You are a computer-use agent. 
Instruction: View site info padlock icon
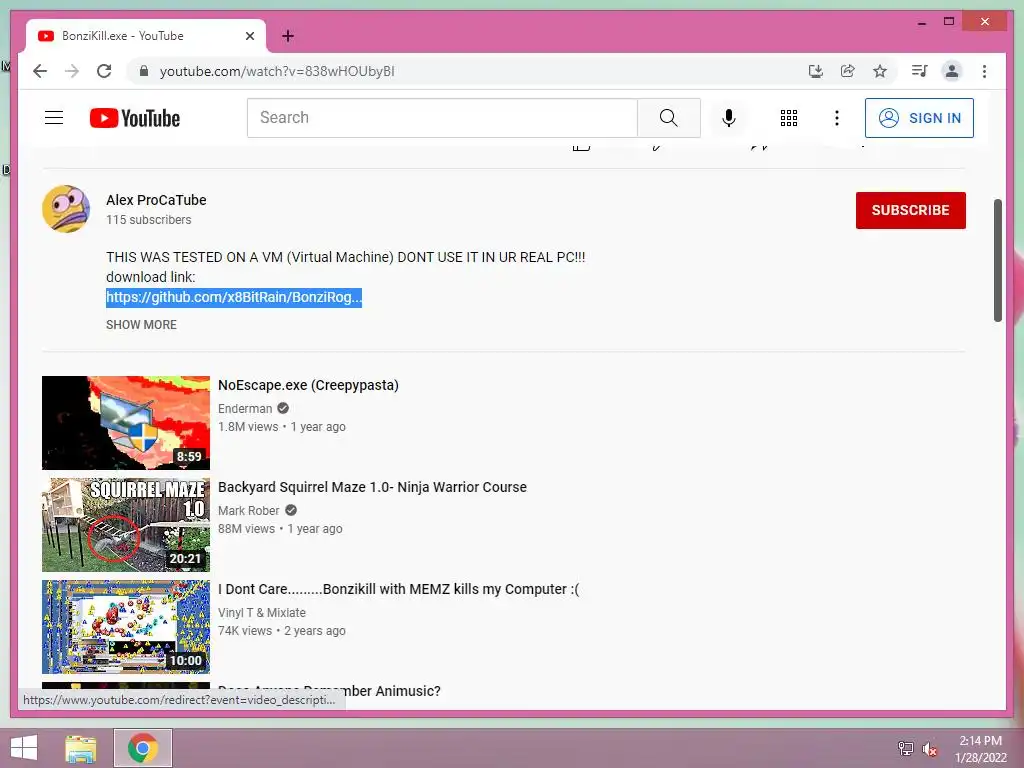144,71
